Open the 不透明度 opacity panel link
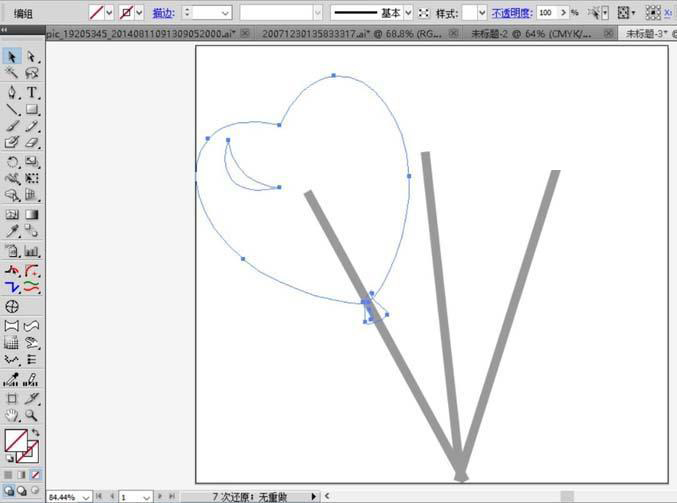677x503 pixels. click(512, 13)
